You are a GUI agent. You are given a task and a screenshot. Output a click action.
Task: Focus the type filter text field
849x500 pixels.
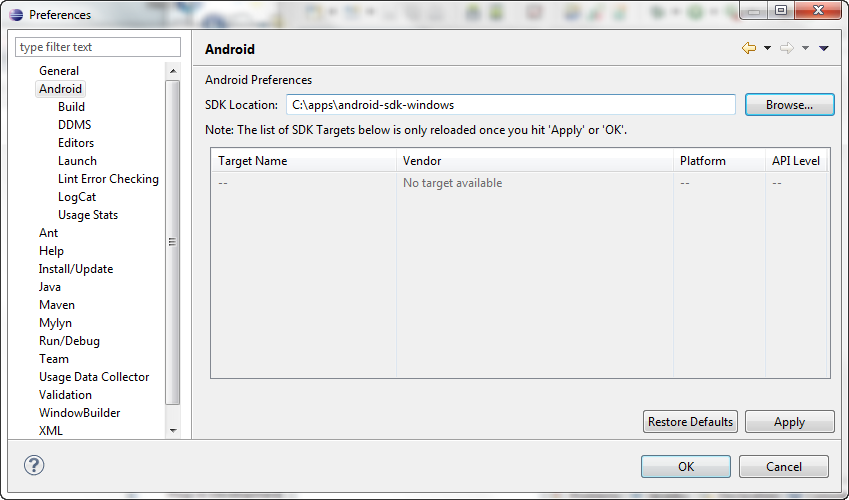98,47
